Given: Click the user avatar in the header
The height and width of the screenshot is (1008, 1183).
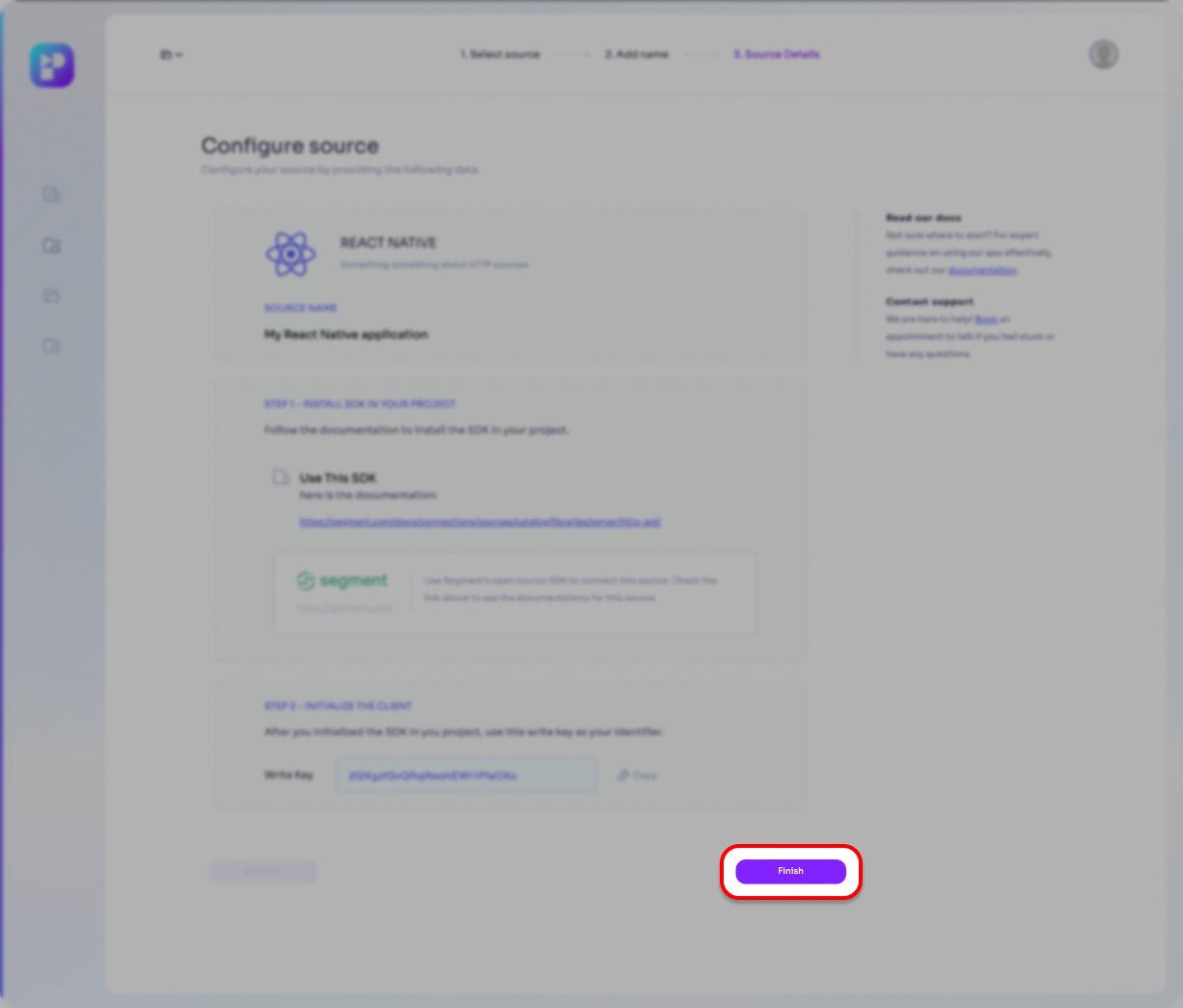Looking at the screenshot, I should [1103, 55].
